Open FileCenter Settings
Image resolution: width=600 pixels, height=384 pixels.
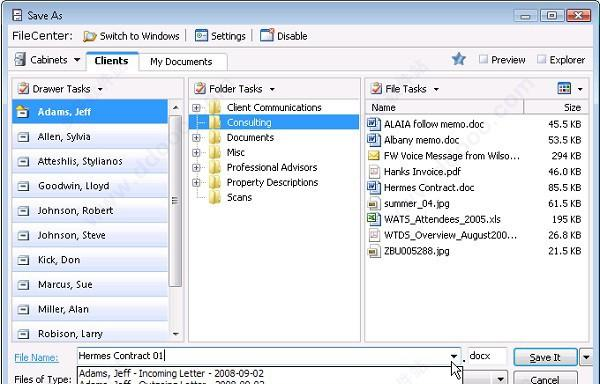(220, 36)
